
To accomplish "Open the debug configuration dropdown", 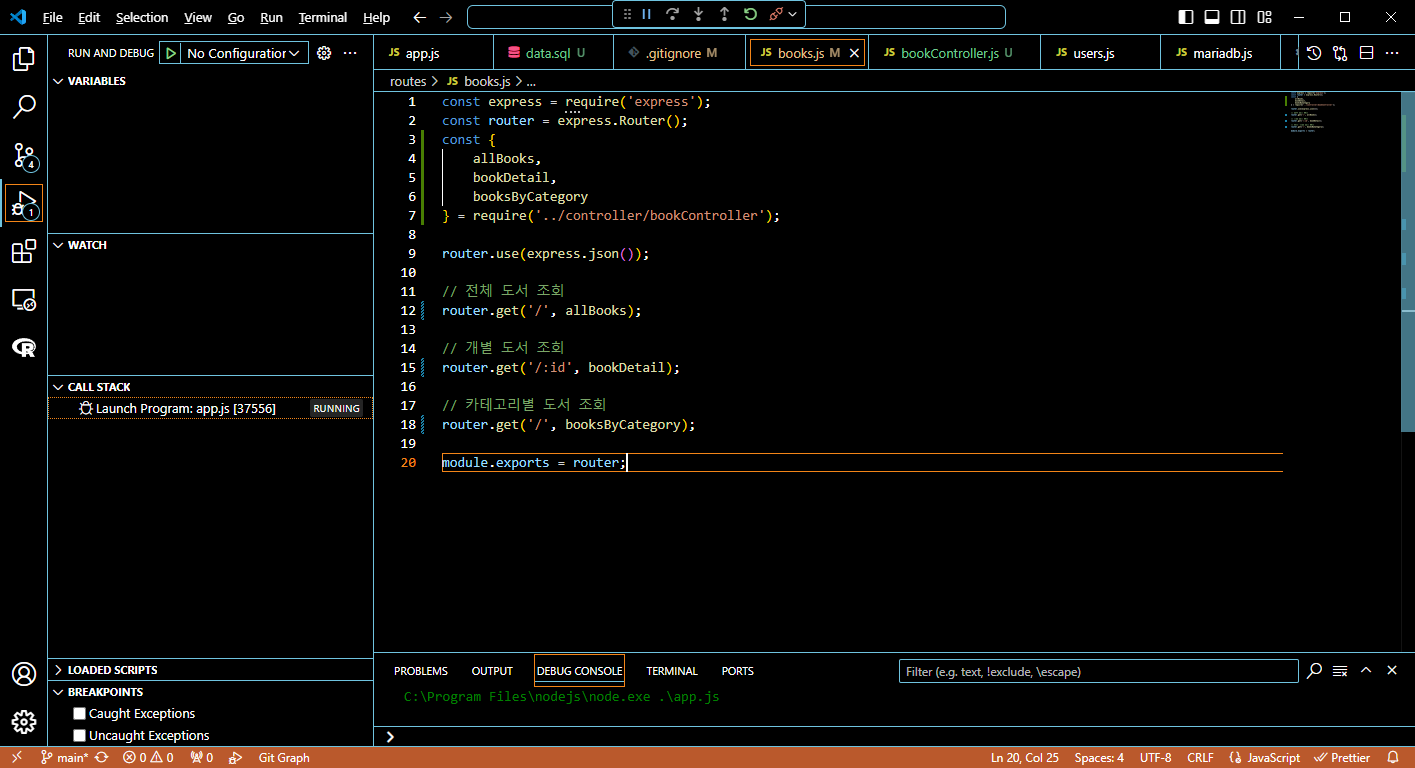I will (x=244, y=53).
